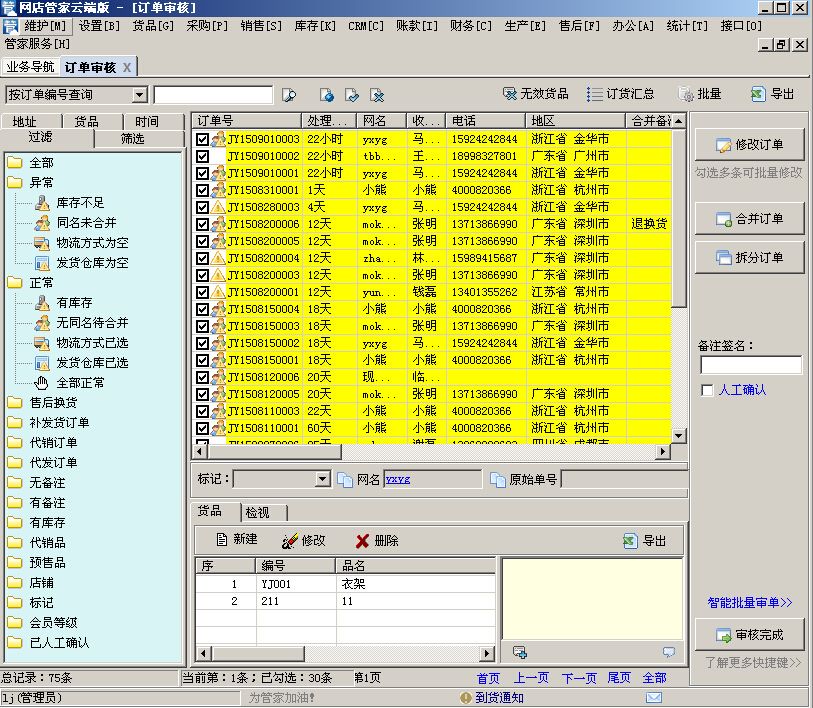Toggle the 人工确认 checkbox
The image size is (813, 708).
707,390
